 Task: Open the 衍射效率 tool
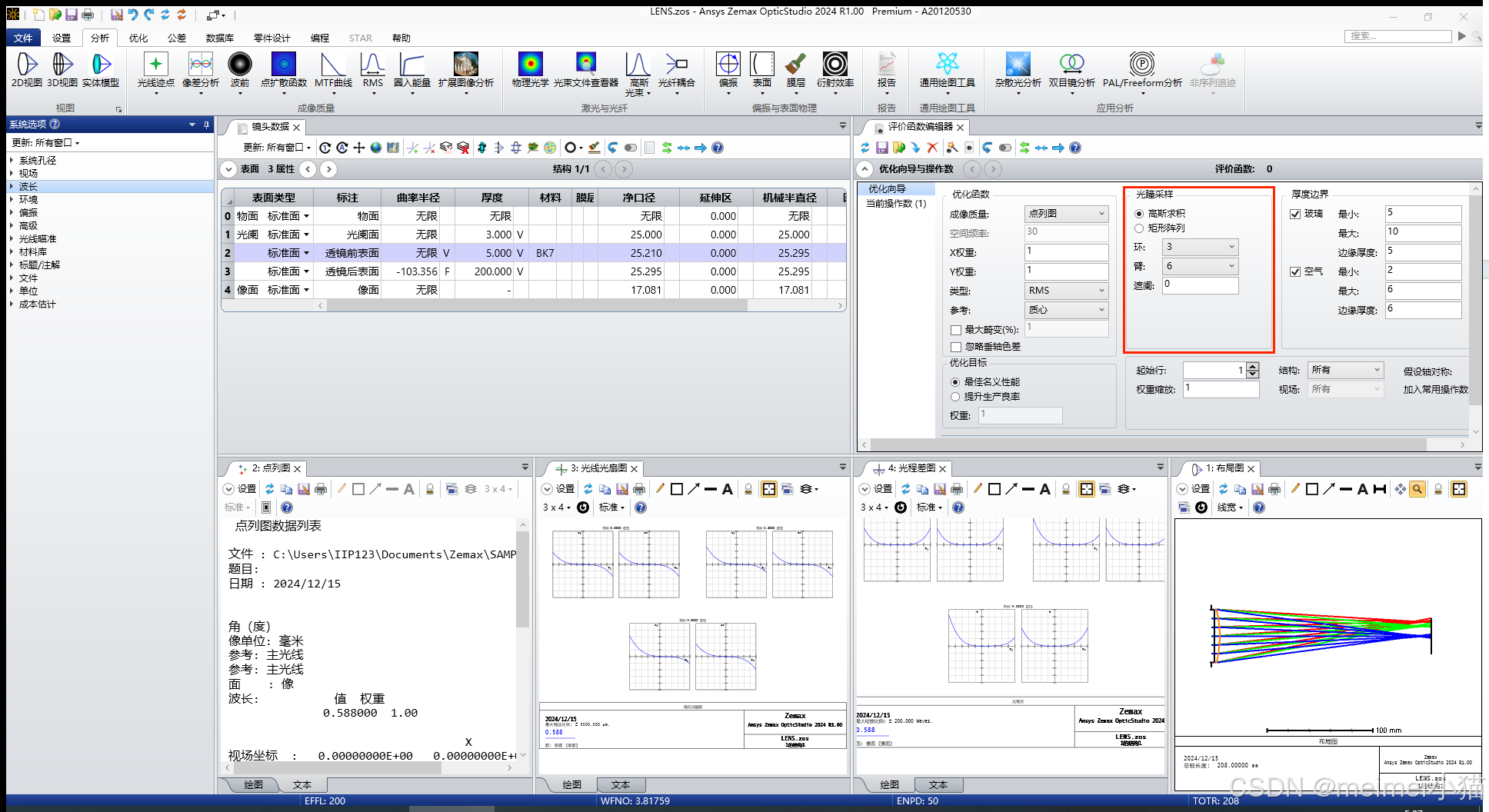835,72
